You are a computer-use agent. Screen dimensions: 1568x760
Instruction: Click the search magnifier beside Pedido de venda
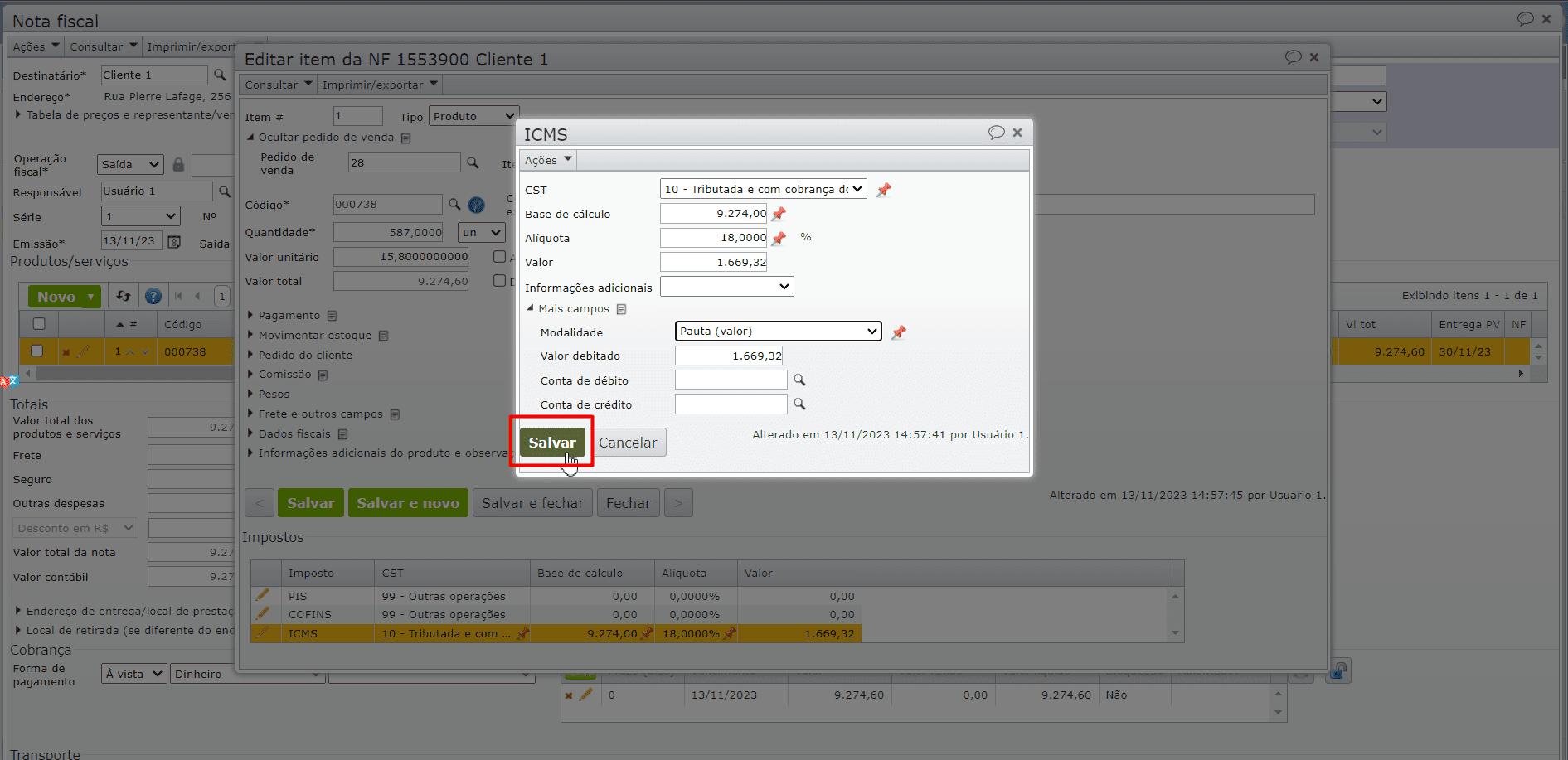473,162
